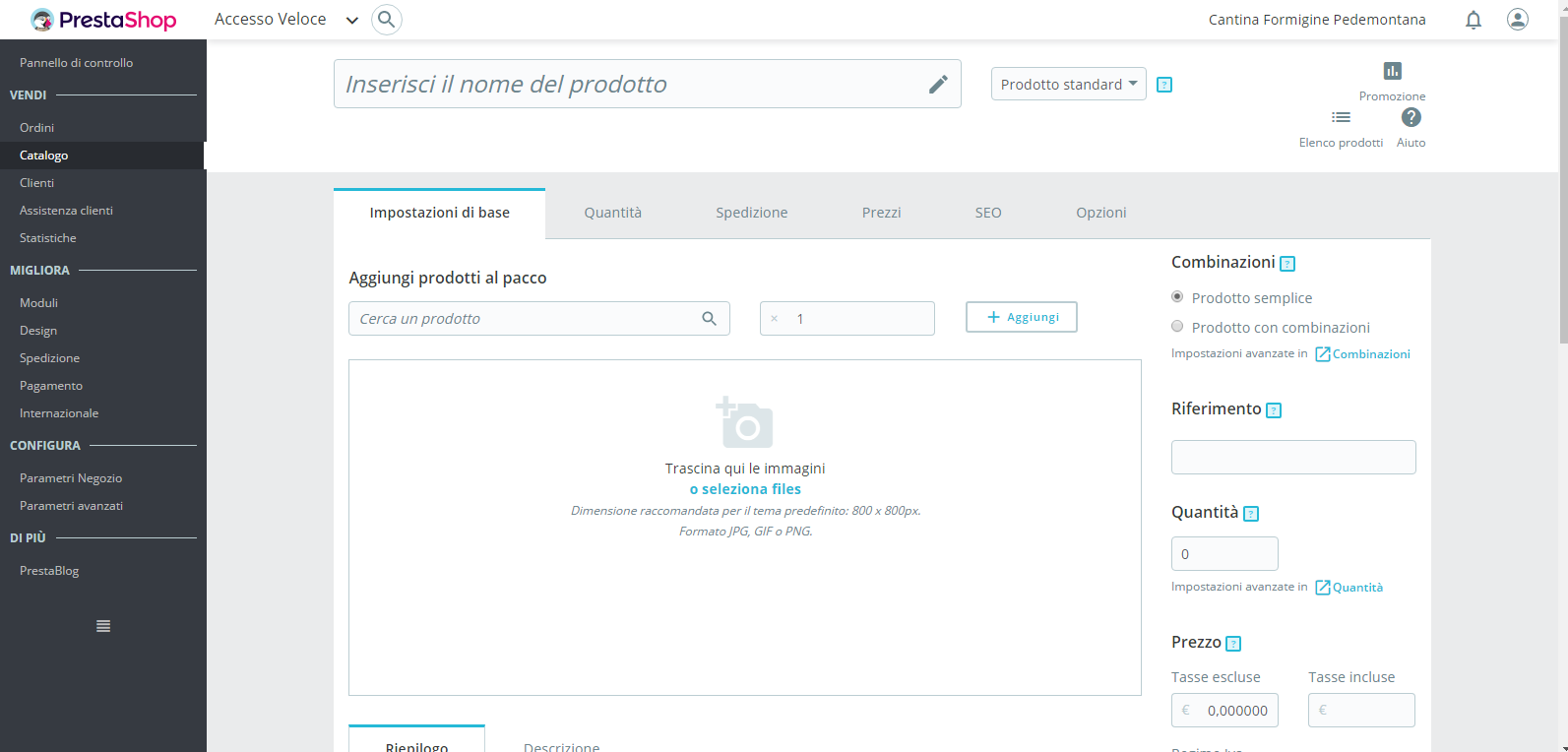Switch to the Spedizione tab
Image resolution: width=1568 pixels, height=752 pixels.
click(x=752, y=213)
